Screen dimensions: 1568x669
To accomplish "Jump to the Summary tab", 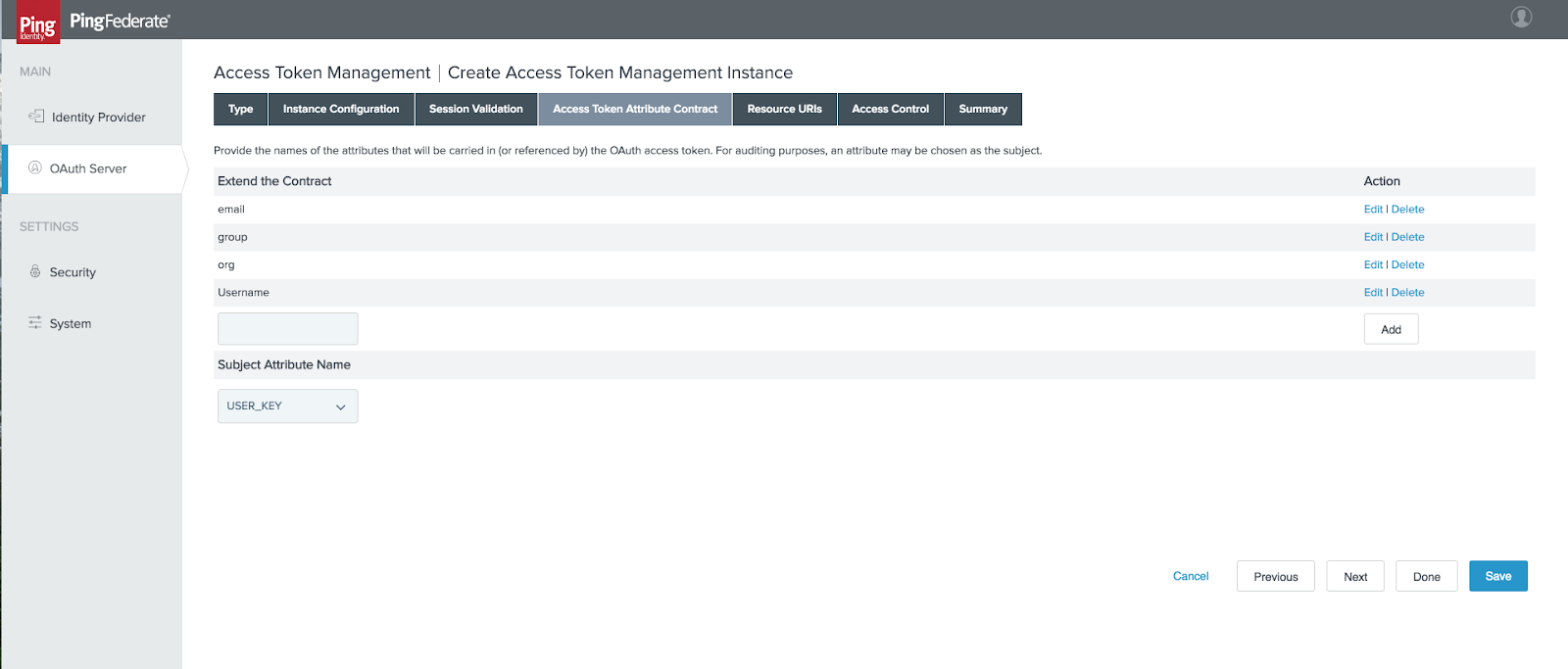I will click(x=982, y=109).
